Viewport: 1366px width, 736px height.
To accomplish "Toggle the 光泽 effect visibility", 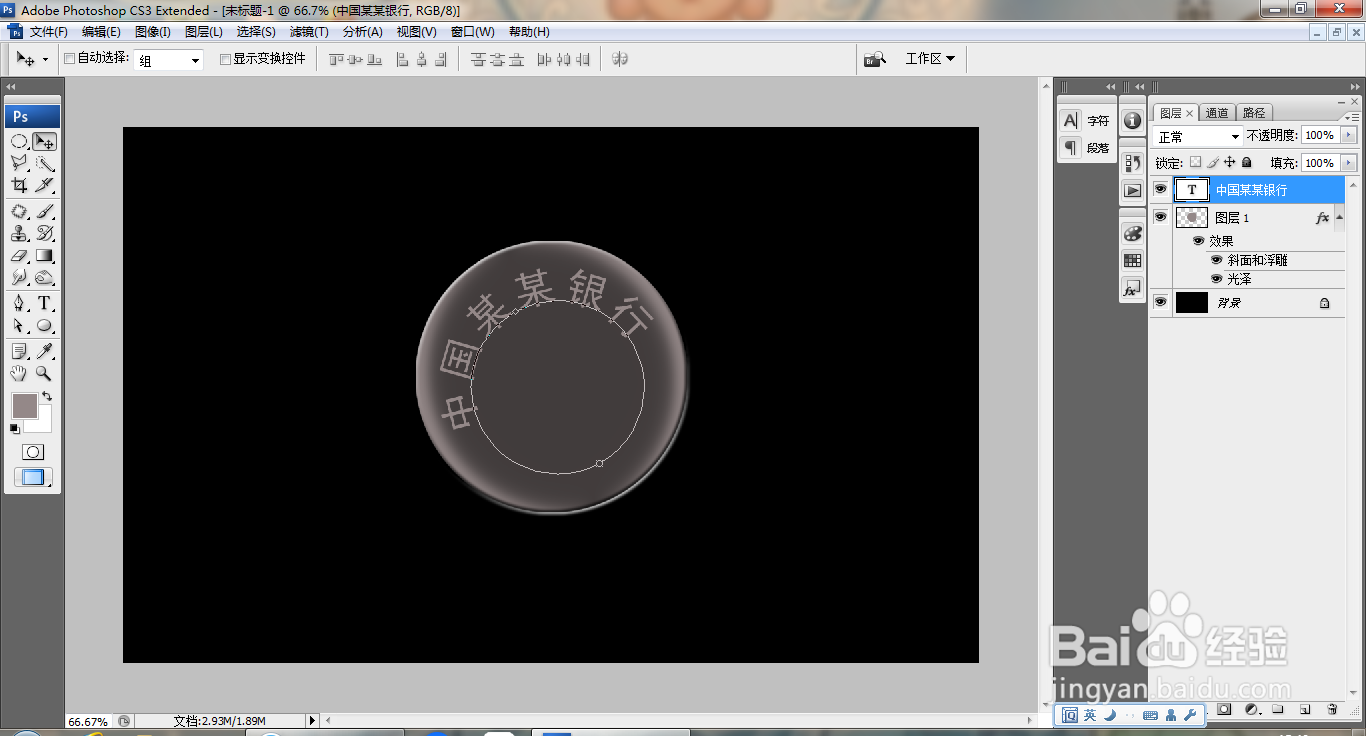I will click(x=1216, y=279).
